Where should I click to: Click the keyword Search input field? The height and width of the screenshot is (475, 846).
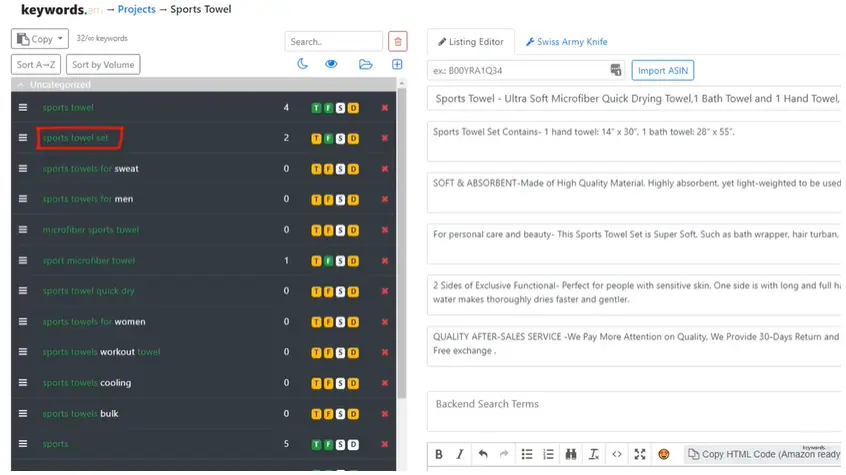(x=333, y=42)
